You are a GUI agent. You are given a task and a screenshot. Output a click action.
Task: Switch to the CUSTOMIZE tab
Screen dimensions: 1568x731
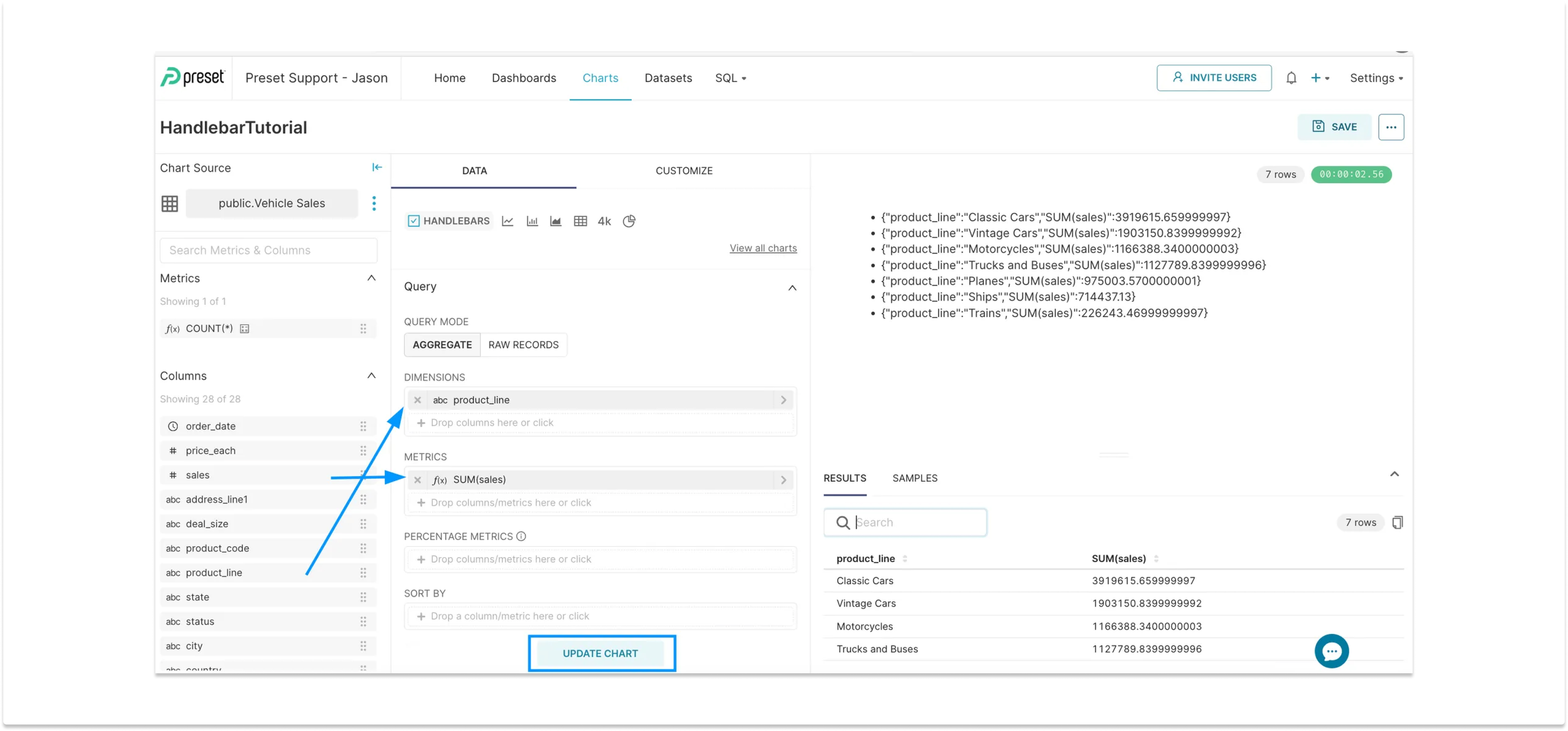684,171
